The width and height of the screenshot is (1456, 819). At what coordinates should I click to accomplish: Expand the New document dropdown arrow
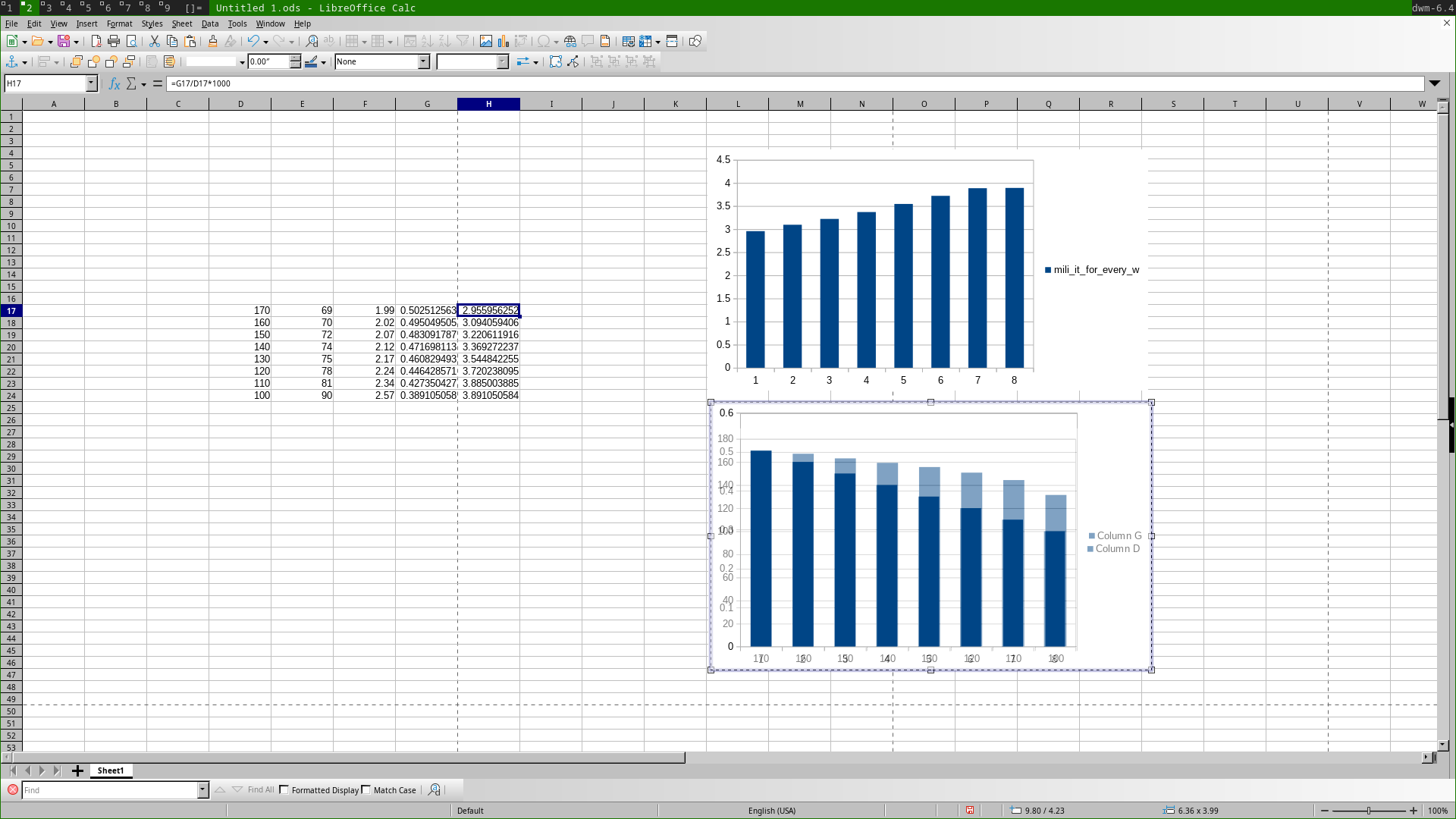pyautogui.click(x=25, y=42)
